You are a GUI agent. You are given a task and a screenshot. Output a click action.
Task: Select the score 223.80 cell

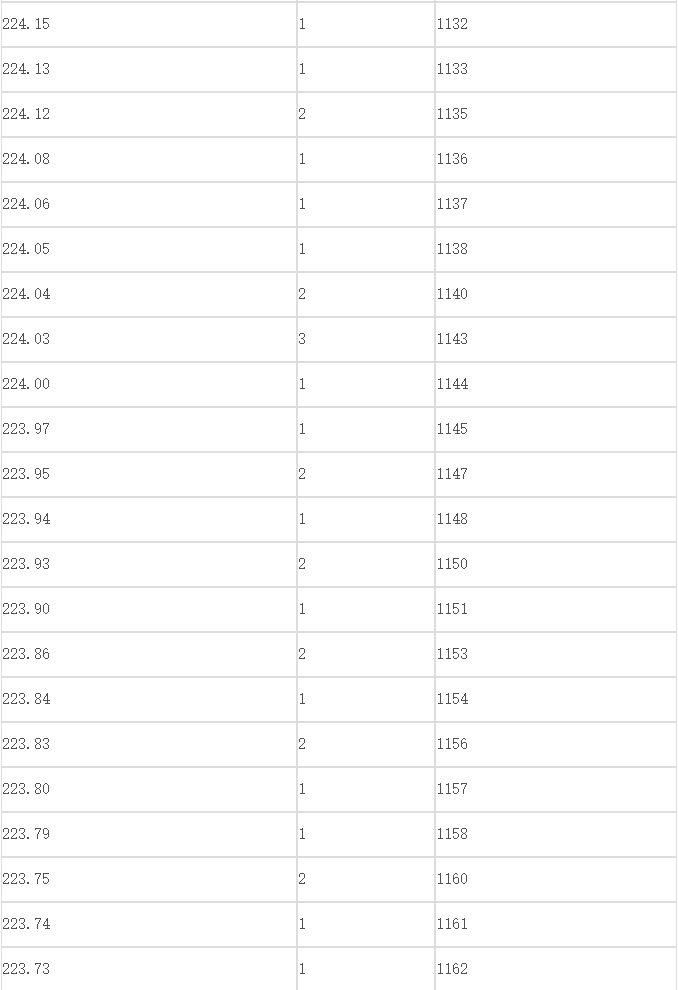(149, 789)
